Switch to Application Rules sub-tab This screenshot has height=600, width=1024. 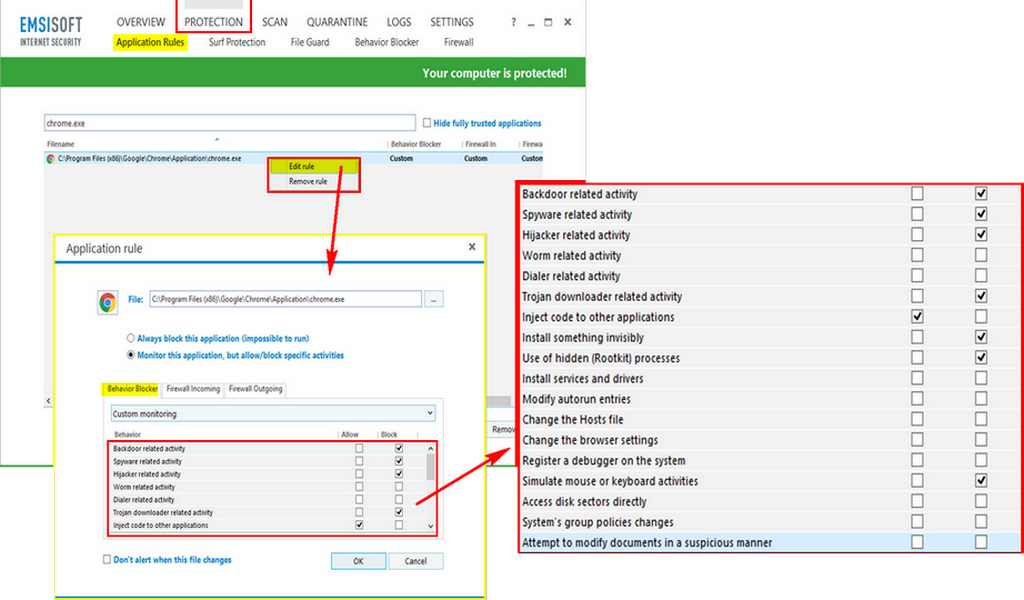[x=150, y=42]
